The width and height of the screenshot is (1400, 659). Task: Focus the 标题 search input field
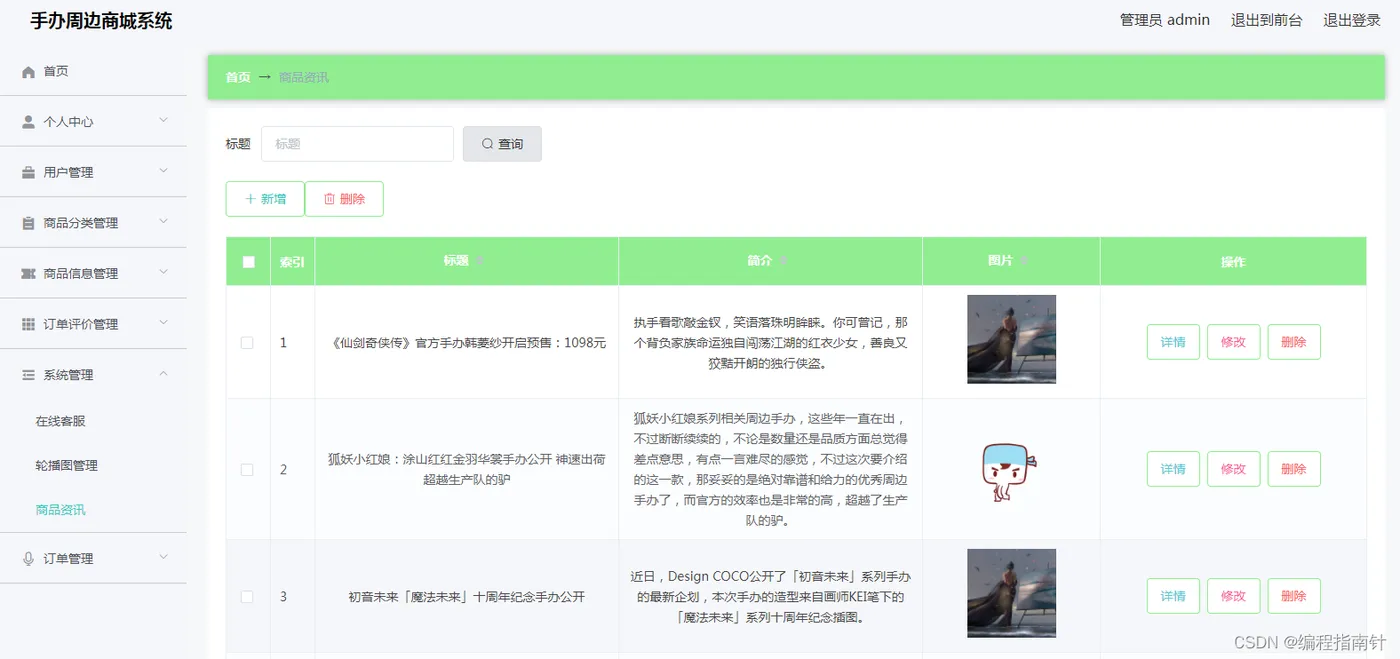coord(357,144)
